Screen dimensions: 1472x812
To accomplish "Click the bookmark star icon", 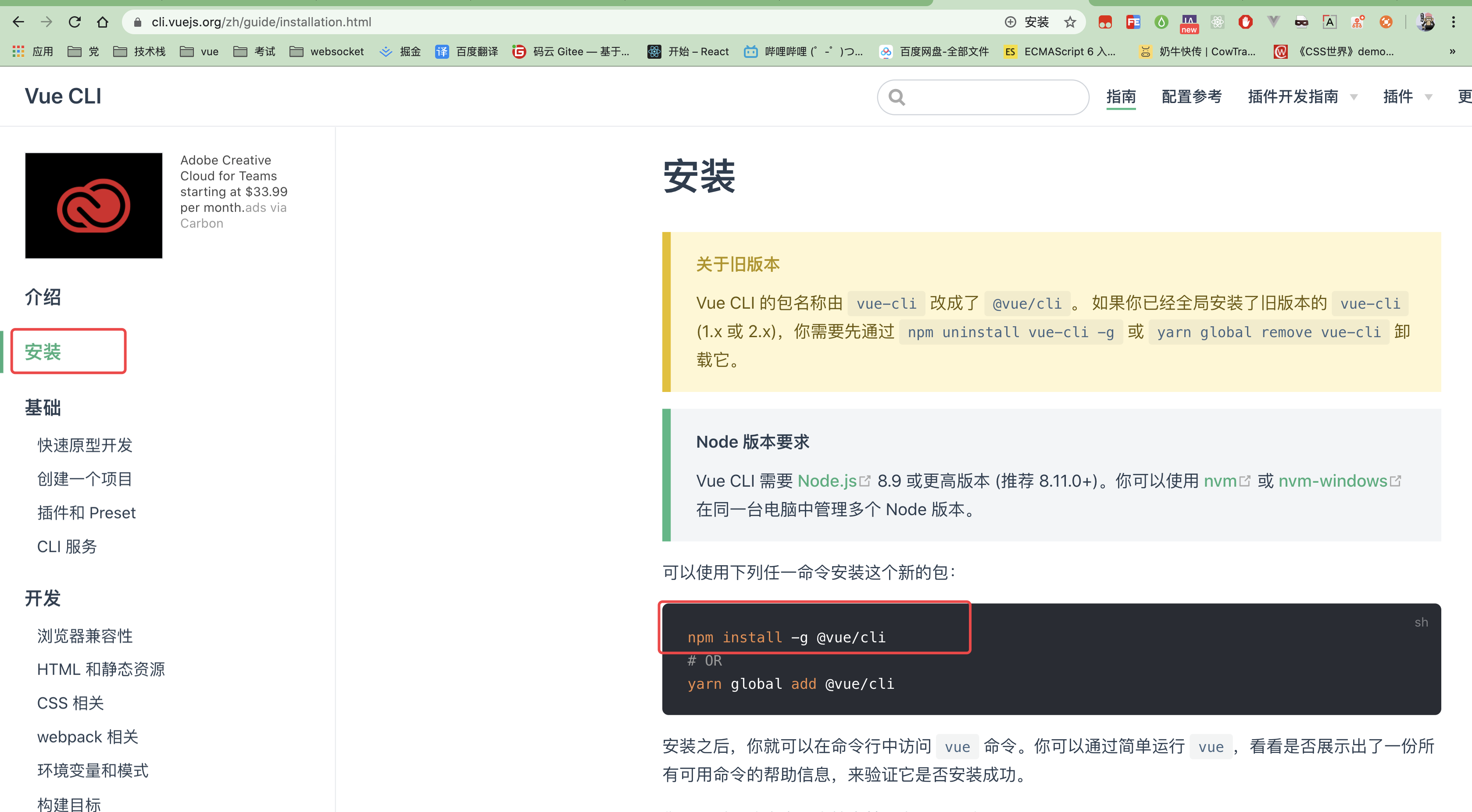I will point(1070,22).
